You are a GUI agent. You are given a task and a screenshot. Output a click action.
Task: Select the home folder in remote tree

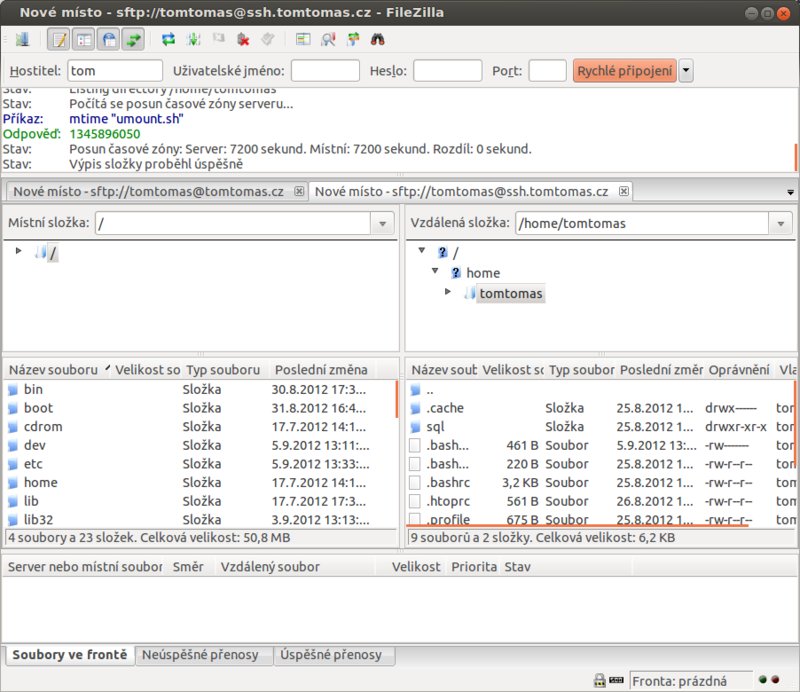tap(483, 273)
